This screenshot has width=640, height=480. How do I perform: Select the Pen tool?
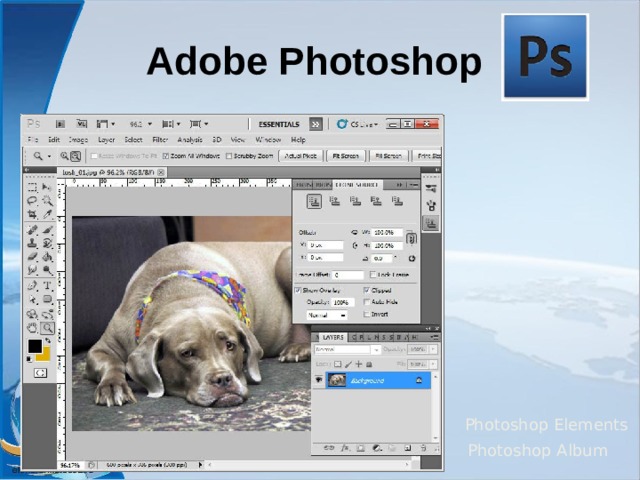pyautogui.click(x=32, y=286)
